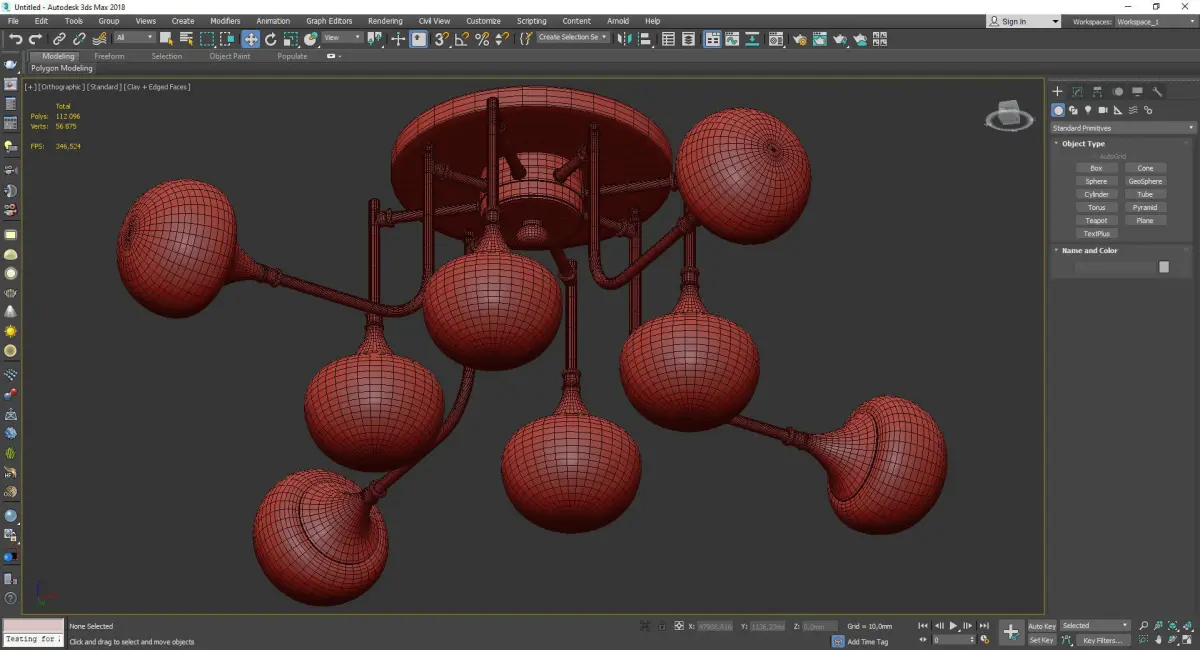Image resolution: width=1200 pixels, height=650 pixels.
Task: Open the Scene Explorer toggle icon
Action: [668, 39]
